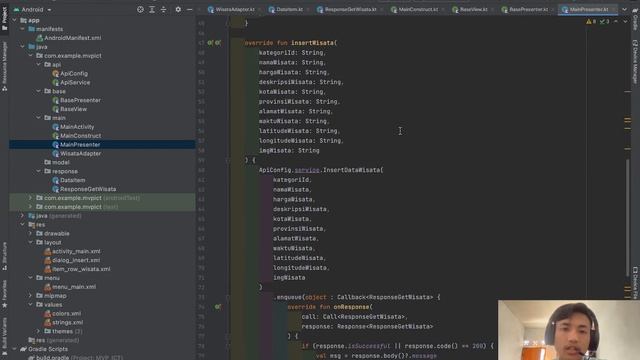Collapse the main package
640x360 pixels.
(39, 118)
